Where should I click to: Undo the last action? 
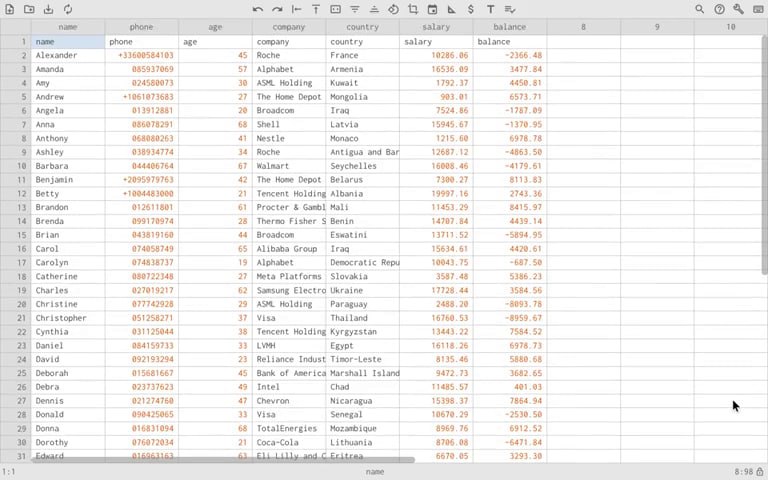tap(258, 9)
